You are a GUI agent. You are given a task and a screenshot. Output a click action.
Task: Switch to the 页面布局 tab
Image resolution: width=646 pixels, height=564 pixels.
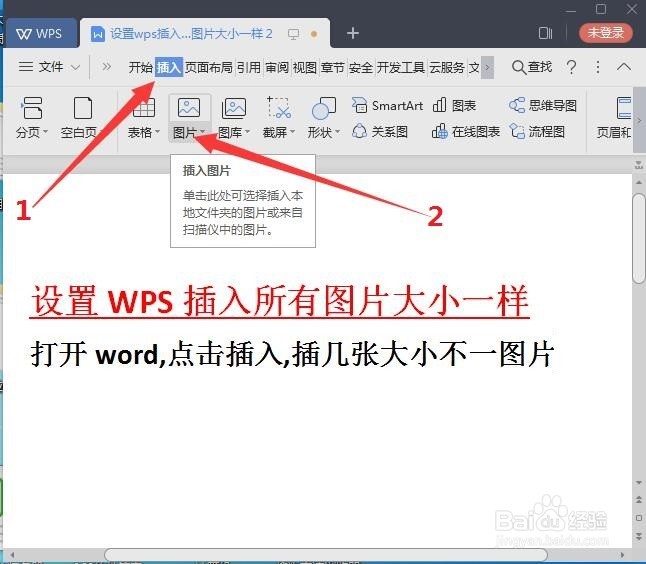coord(208,67)
